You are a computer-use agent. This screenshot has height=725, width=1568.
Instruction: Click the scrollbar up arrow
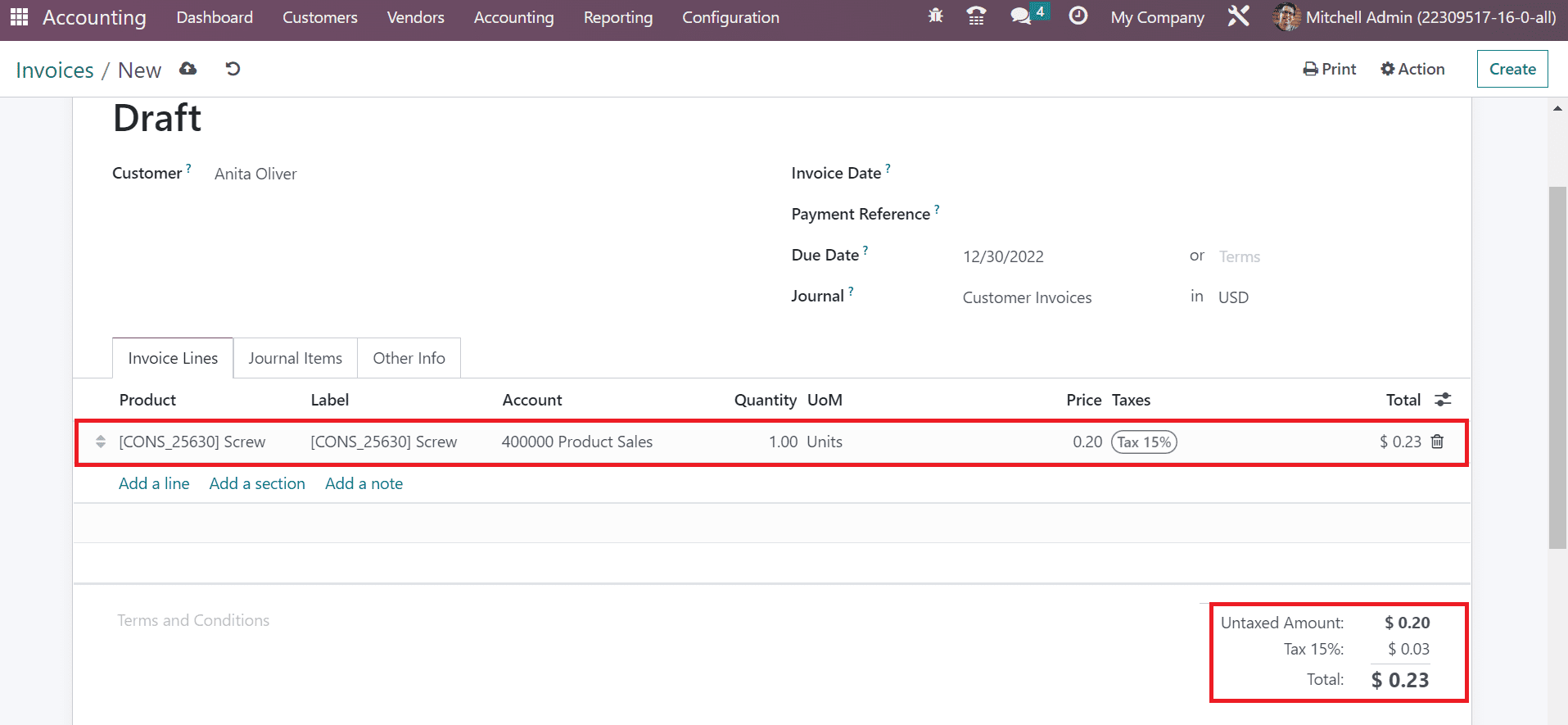point(1557,108)
